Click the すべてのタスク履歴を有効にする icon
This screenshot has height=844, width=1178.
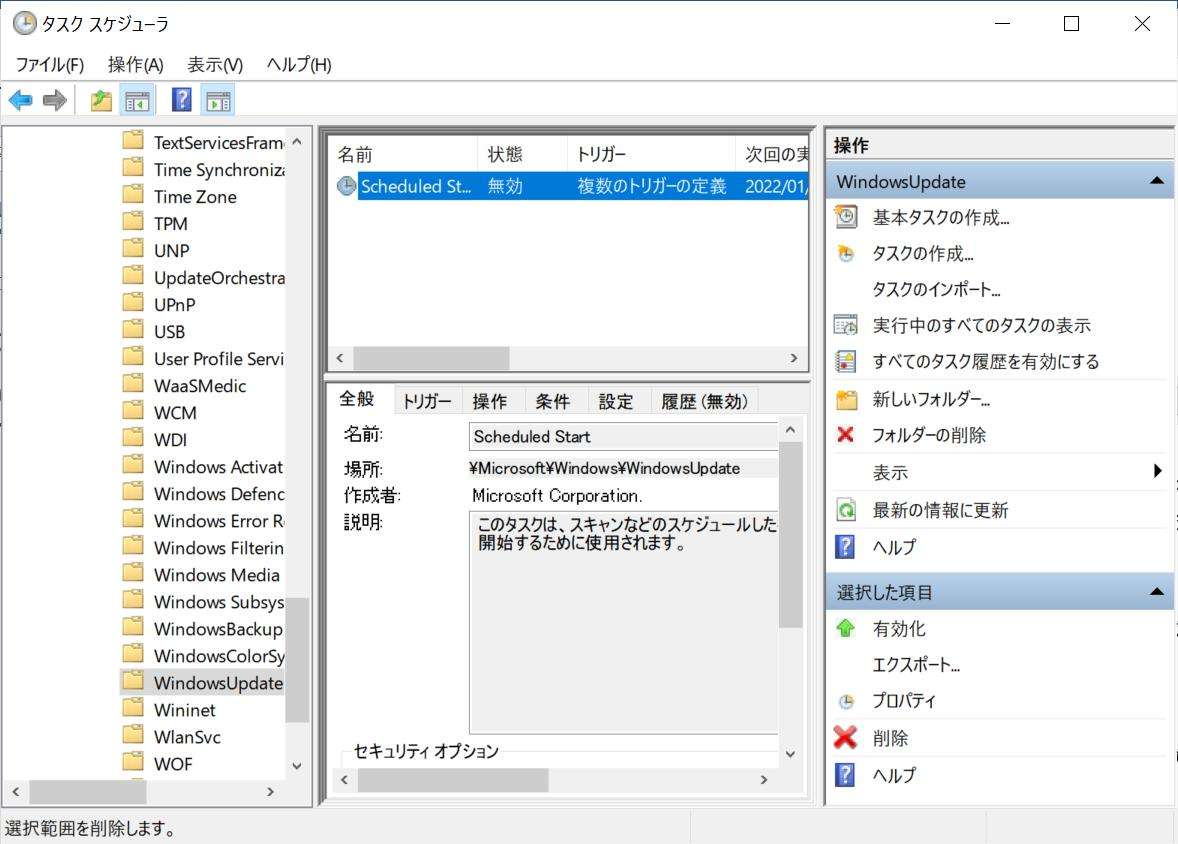tap(846, 361)
